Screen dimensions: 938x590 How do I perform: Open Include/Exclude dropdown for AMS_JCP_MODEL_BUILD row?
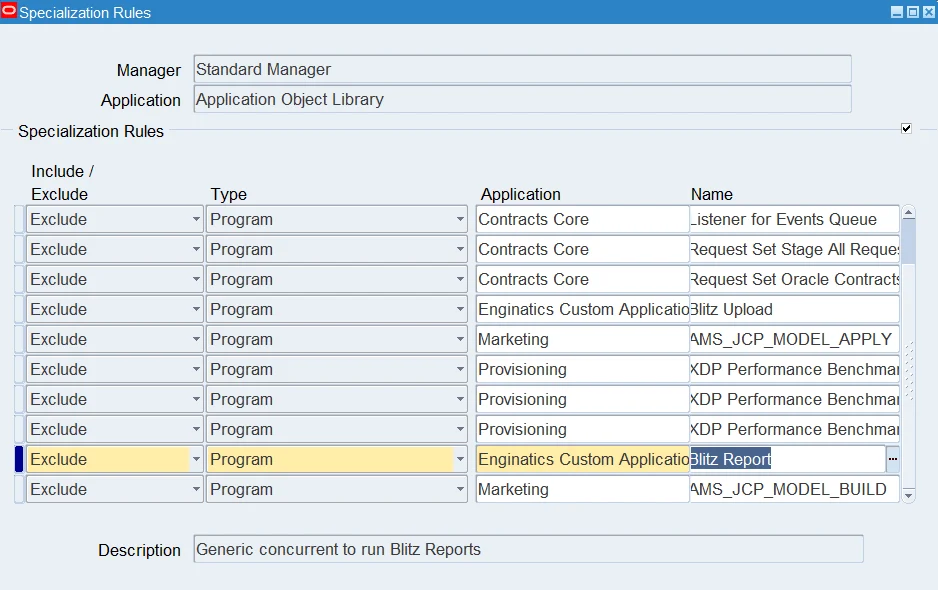(196, 489)
